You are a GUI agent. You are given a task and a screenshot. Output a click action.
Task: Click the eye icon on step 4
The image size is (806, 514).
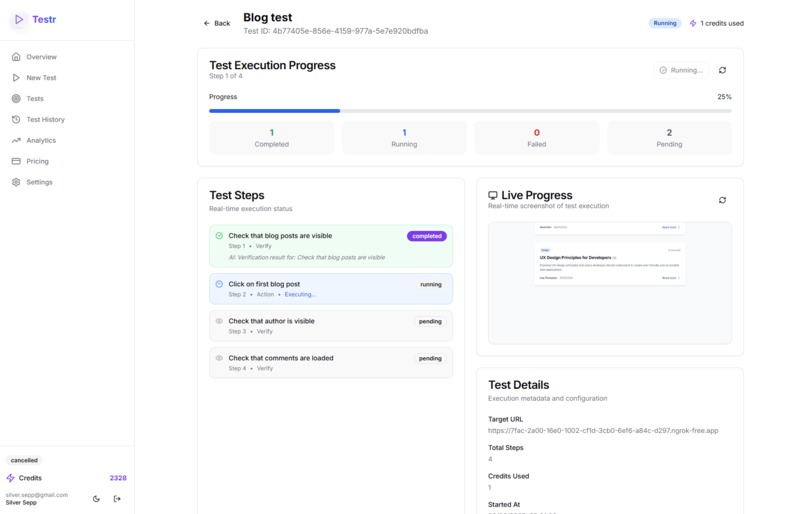(x=219, y=358)
